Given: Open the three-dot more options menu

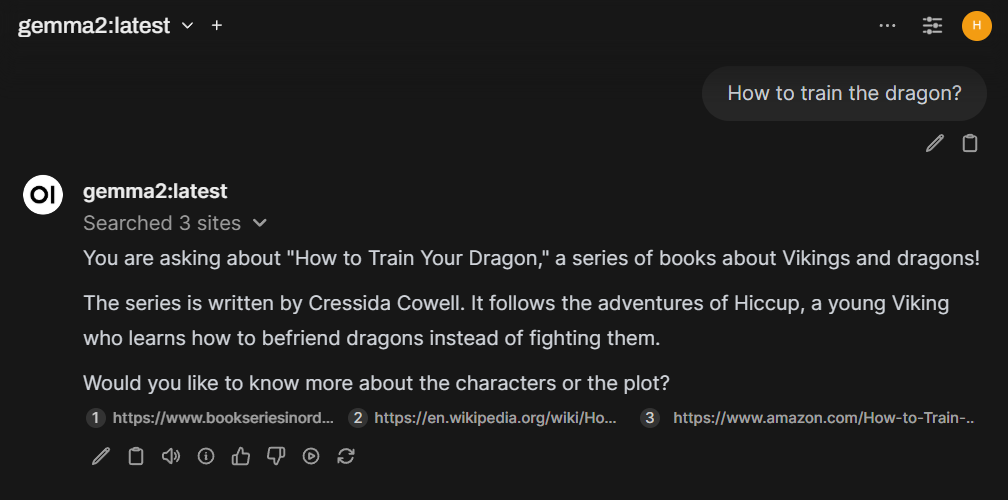Looking at the screenshot, I should (887, 25).
